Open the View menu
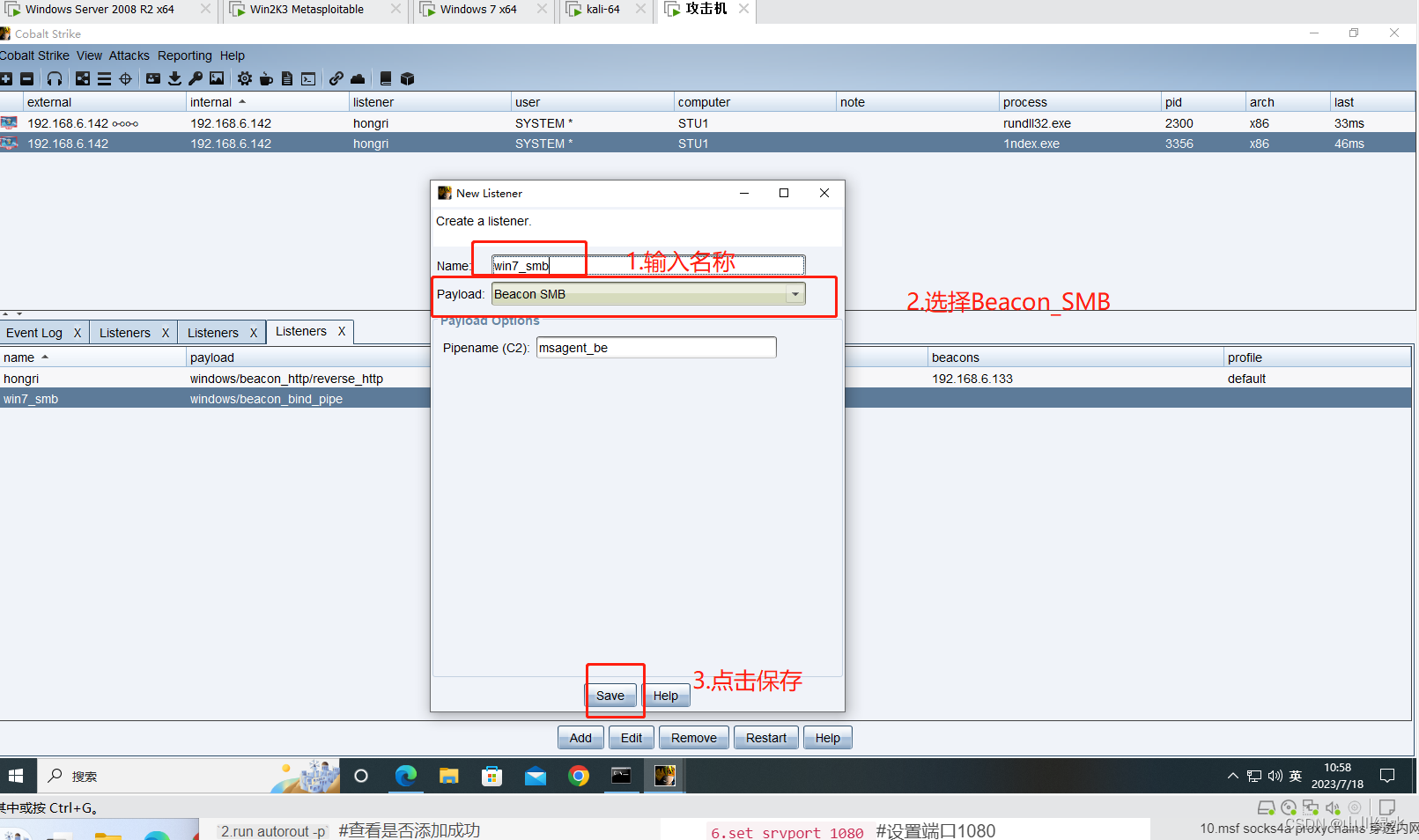Screen dimensions: 1419x840 click(89, 55)
